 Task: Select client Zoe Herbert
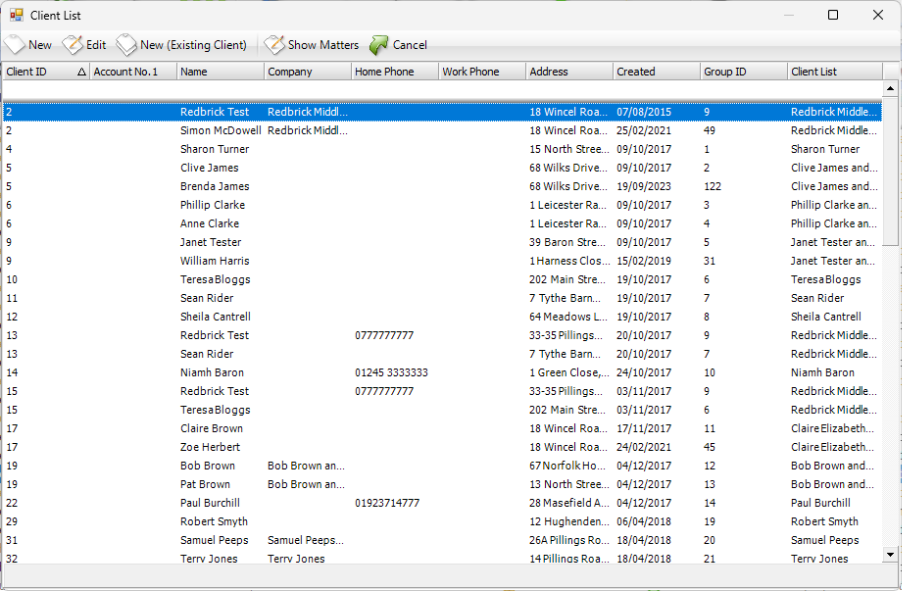208,447
